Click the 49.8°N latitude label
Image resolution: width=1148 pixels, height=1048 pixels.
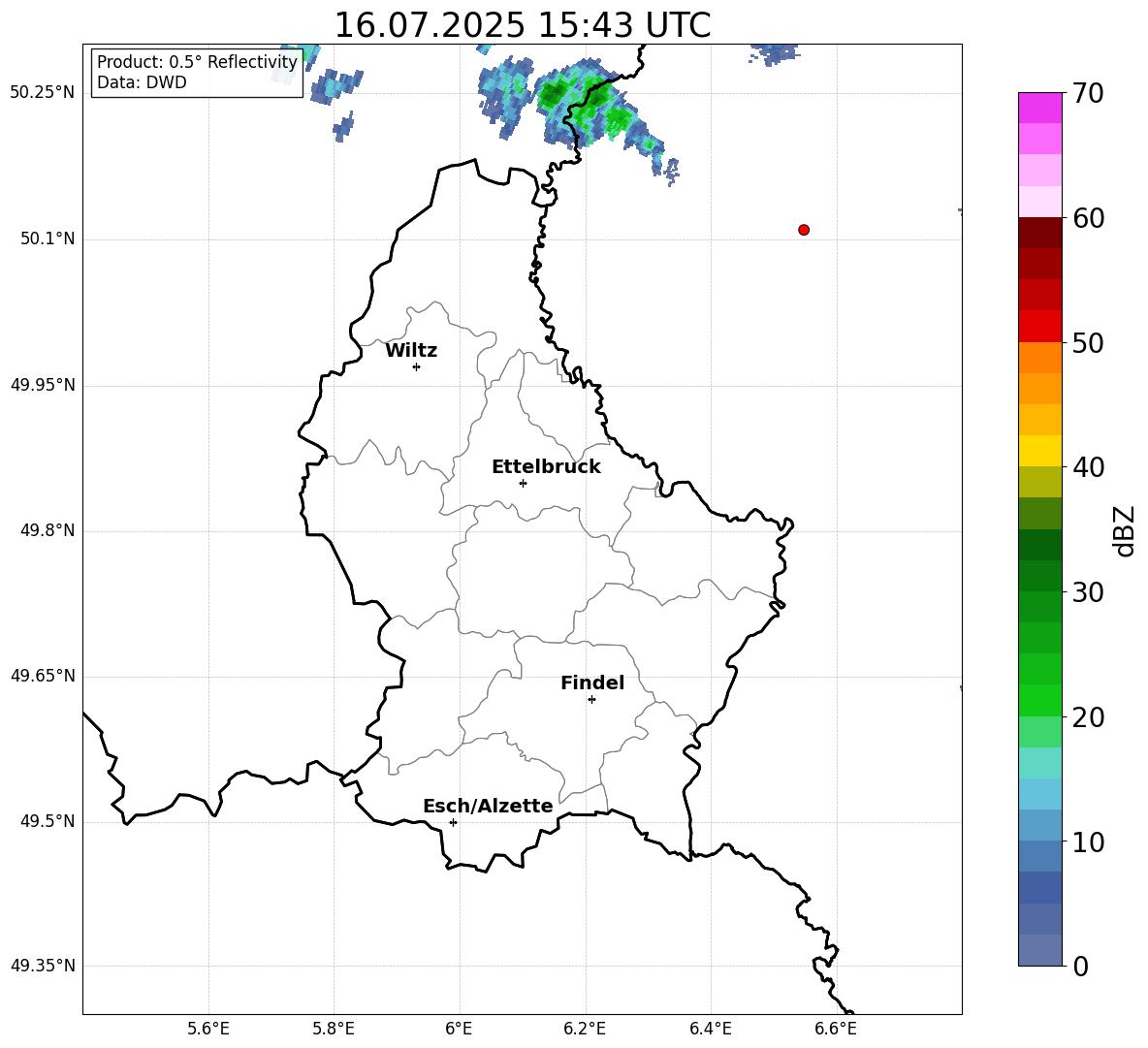coord(48,530)
